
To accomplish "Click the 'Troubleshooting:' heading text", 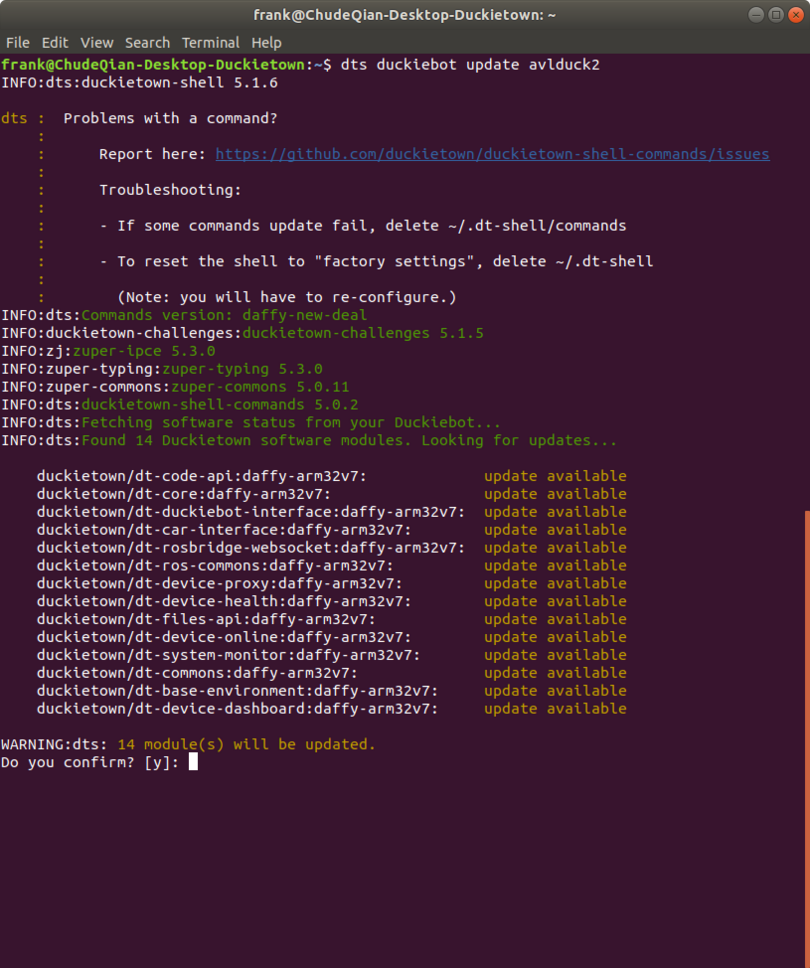I will (170, 190).
